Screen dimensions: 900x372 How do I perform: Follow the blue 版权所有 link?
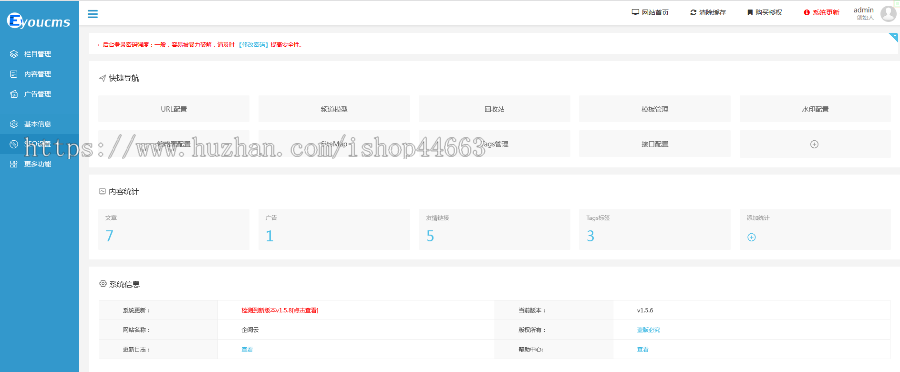pos(649,330)
